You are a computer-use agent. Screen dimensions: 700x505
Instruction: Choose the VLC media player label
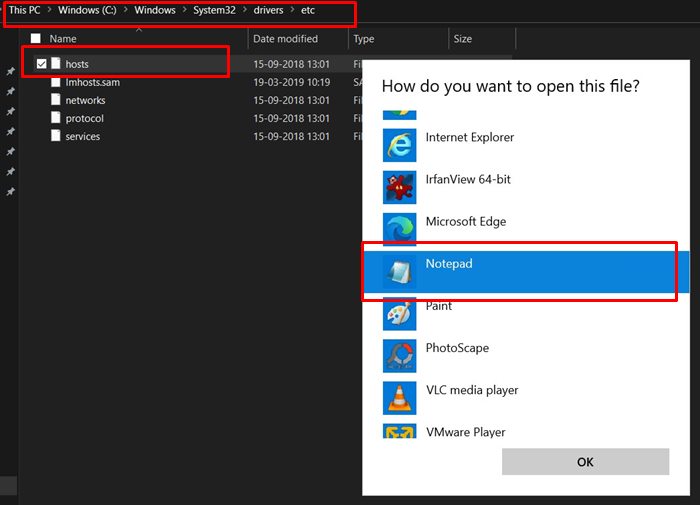(472, 390)
